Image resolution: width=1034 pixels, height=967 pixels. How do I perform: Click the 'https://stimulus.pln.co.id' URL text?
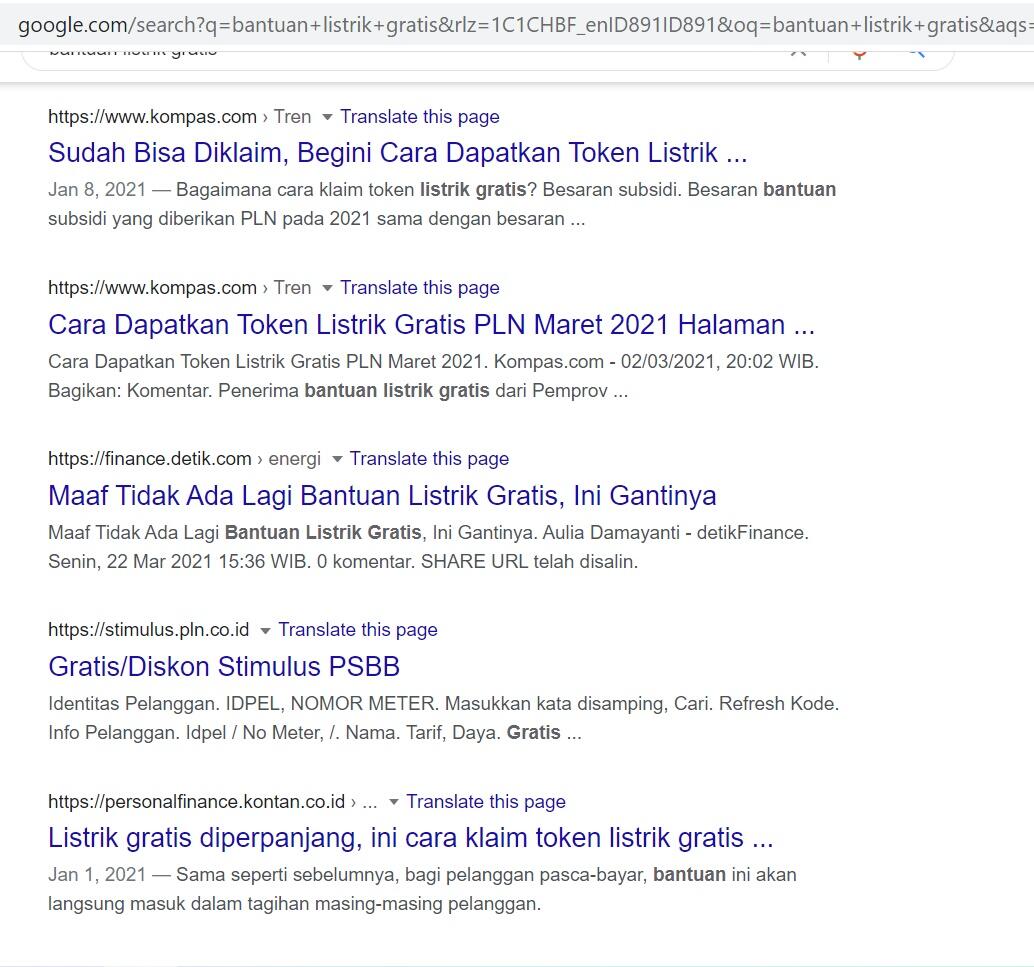[148, 629]
